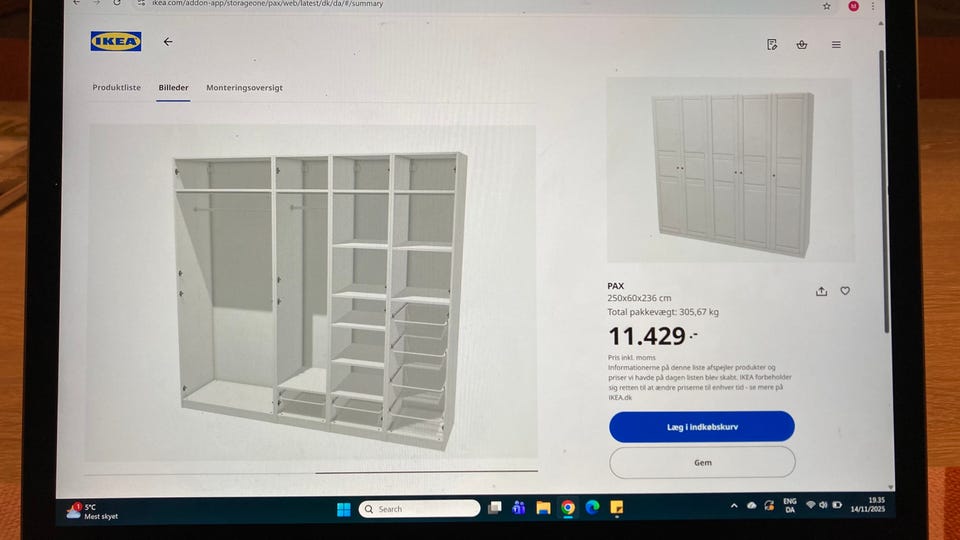The image size is (960, 540).
Task: Add PAX to favourites with heart icon
Action: (845, 291)
